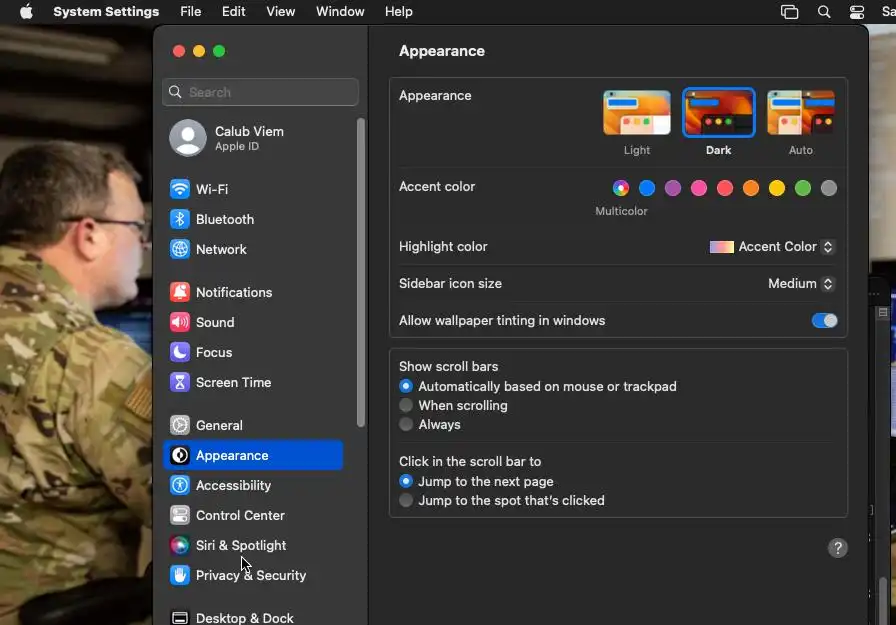This screenshot has height=625, width=896.
Task: Click the Appearance sidebar icon
Action: click(179, 455)
